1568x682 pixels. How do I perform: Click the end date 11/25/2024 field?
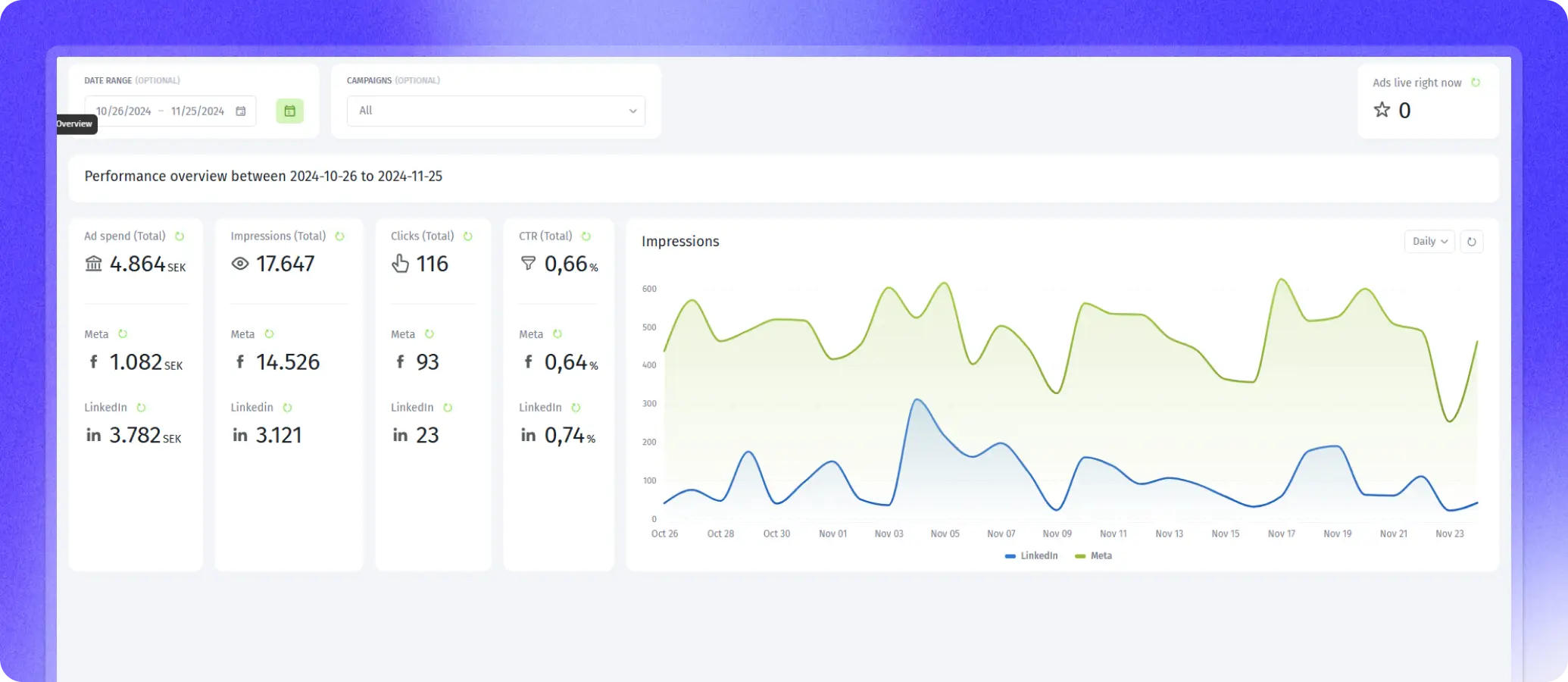[197, 111]
